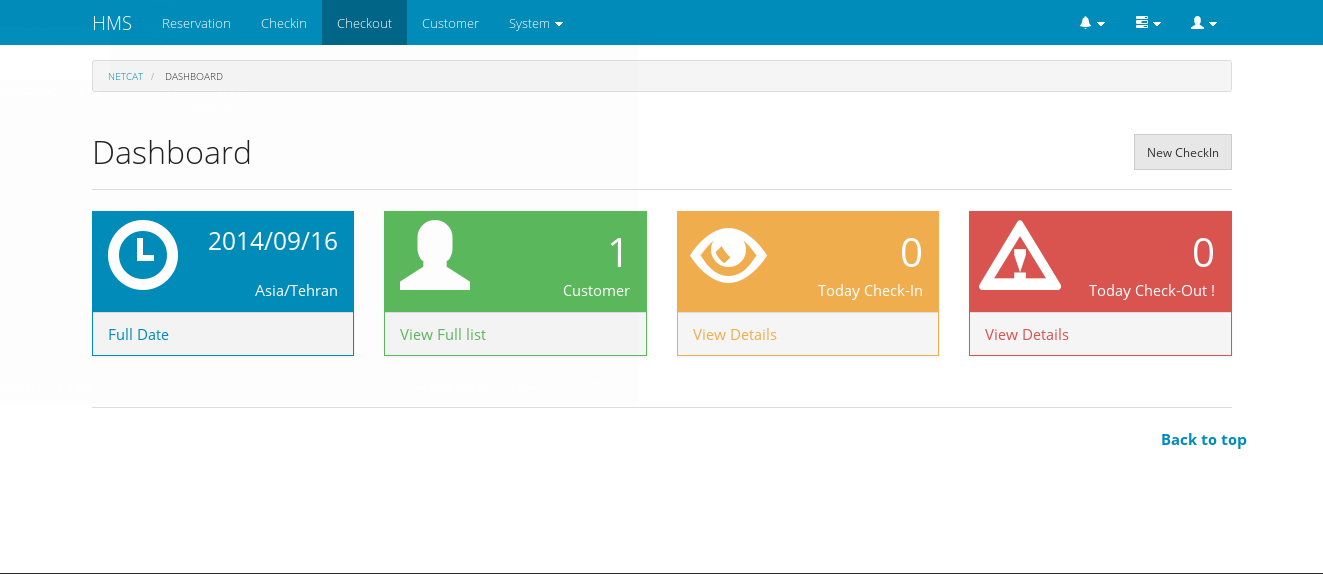This screenshot has width=1323, height=574.
Task: Click the clock icon on date card
Action: coord(143,254)
